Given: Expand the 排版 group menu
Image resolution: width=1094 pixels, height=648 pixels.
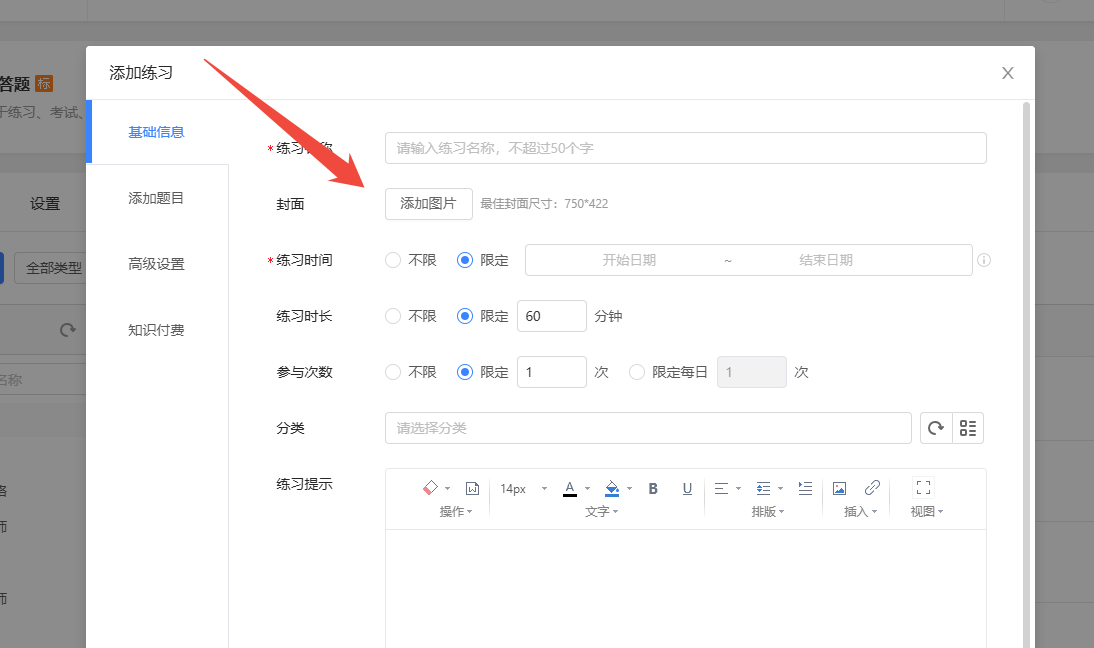Looking at the screenshot, I should tap(769, 511).
